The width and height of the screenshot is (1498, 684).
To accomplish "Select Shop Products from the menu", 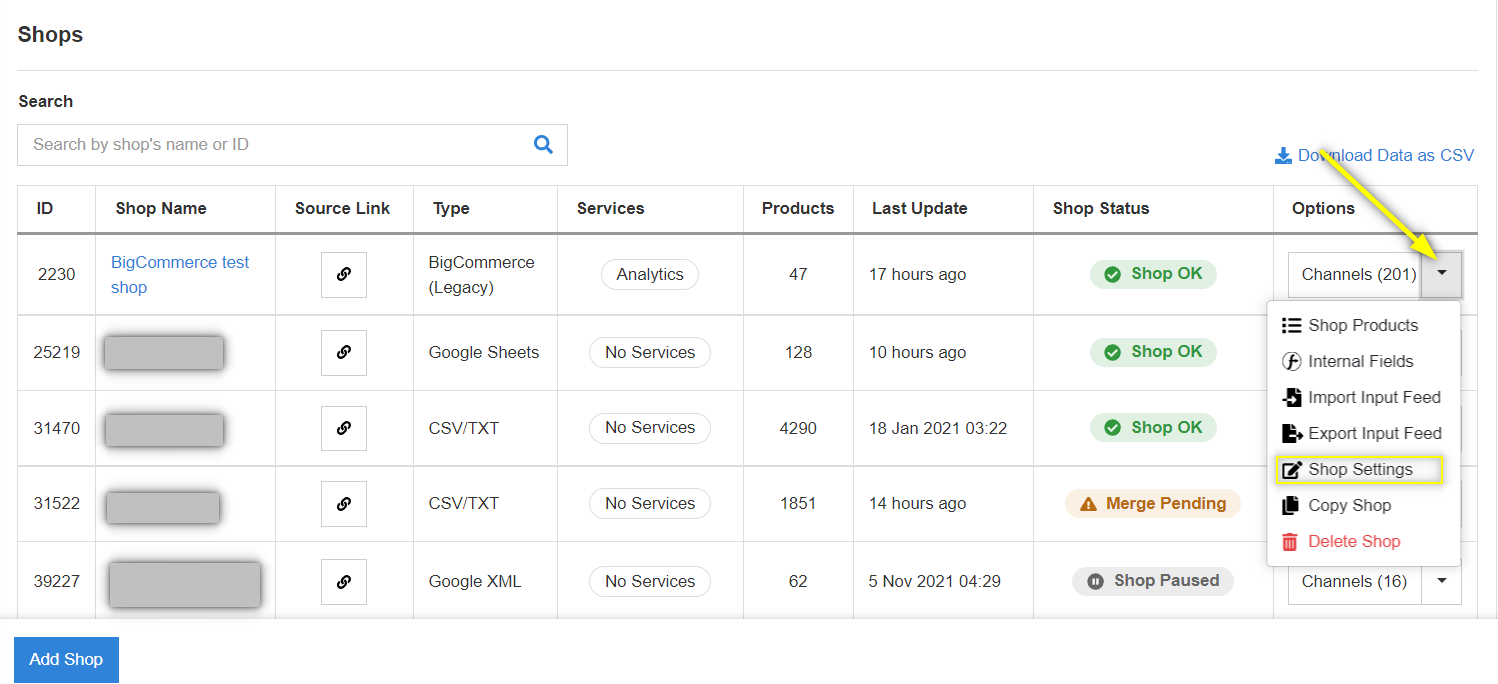I will [x=1362, y=325].
